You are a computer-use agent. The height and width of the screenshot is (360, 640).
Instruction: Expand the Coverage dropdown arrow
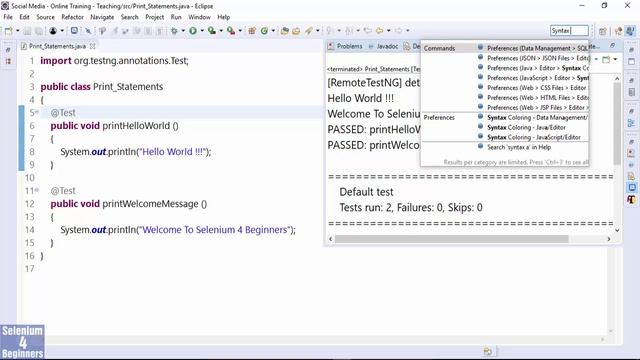pos(221,31)
